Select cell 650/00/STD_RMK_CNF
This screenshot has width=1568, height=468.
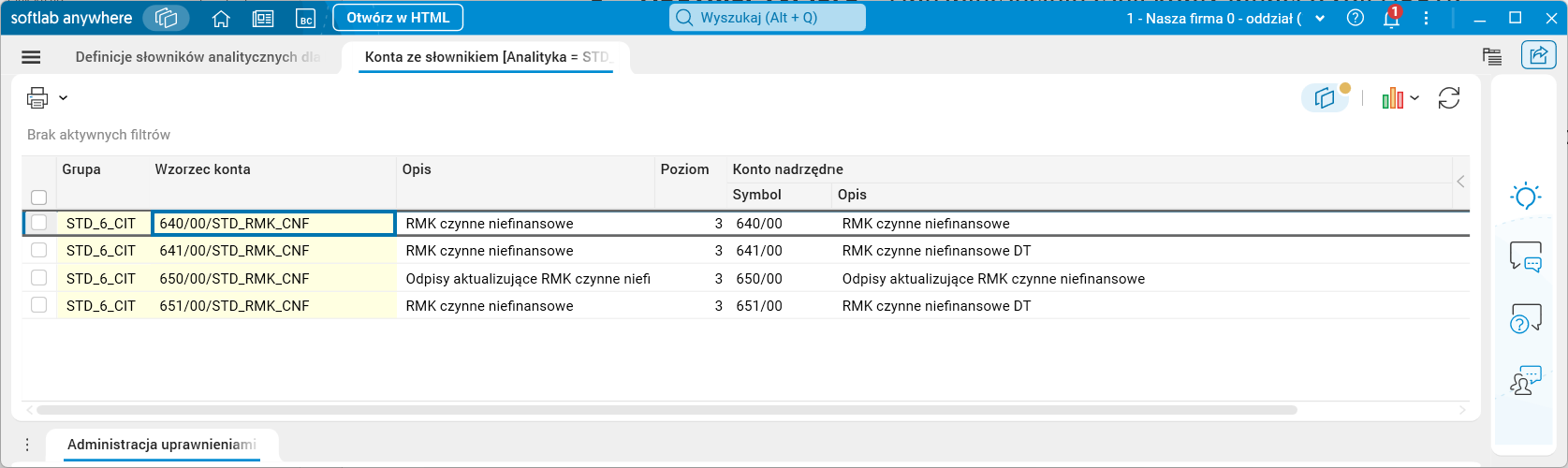tap(273, 279)
